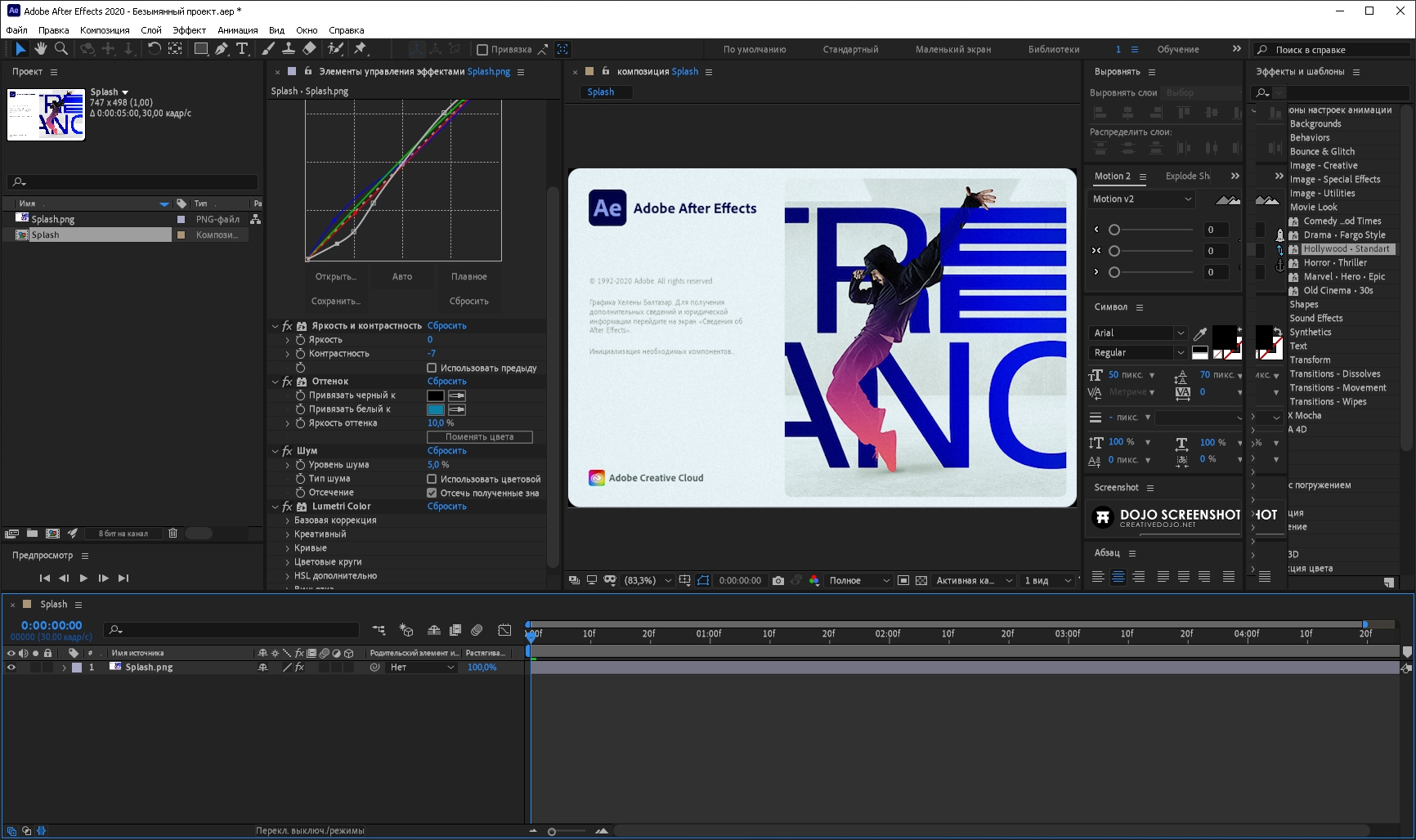
Task: Open the viewer resolution 'Полное' dropdown
Action: point(858,581)
